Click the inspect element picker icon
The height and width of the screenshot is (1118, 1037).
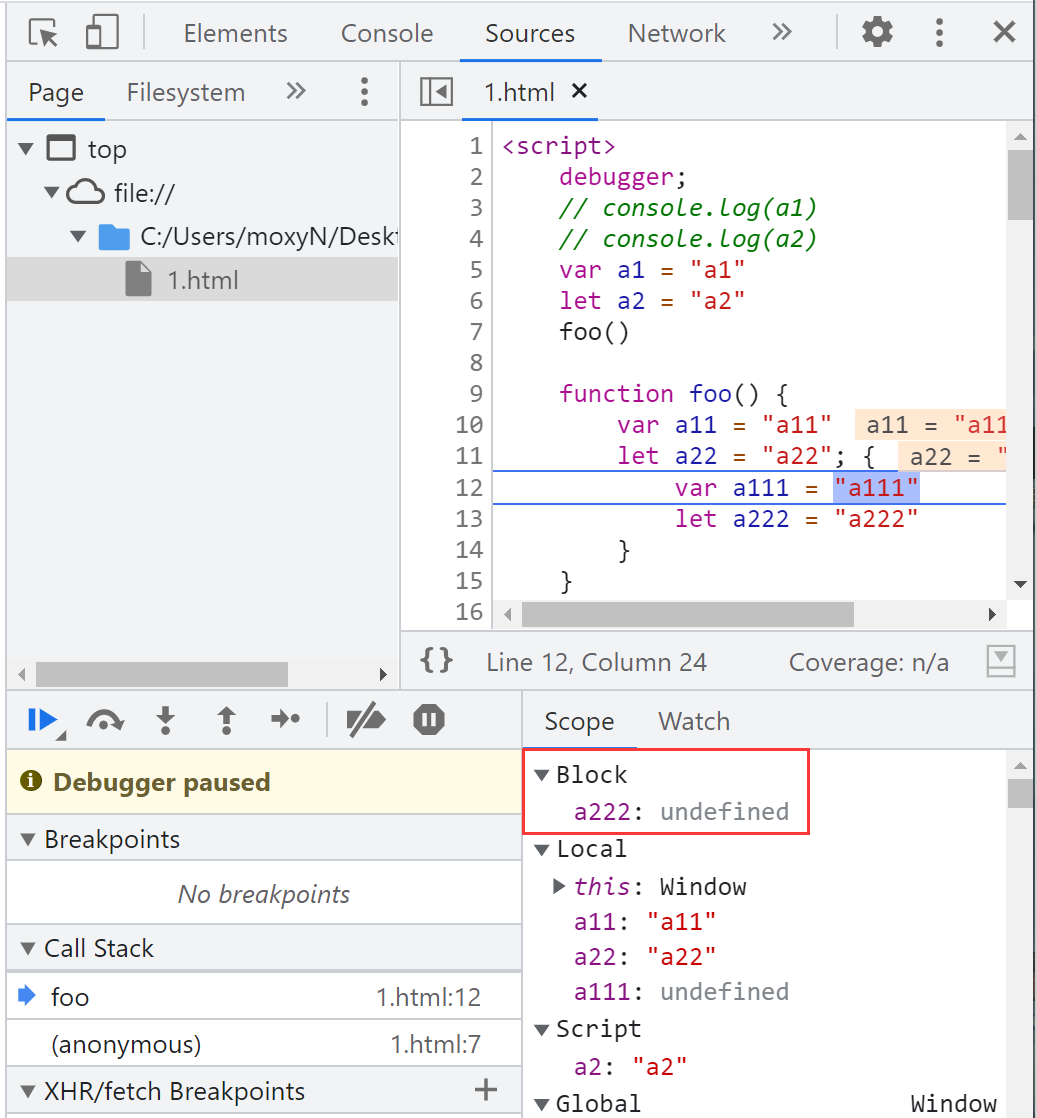[x=43, y=33]
